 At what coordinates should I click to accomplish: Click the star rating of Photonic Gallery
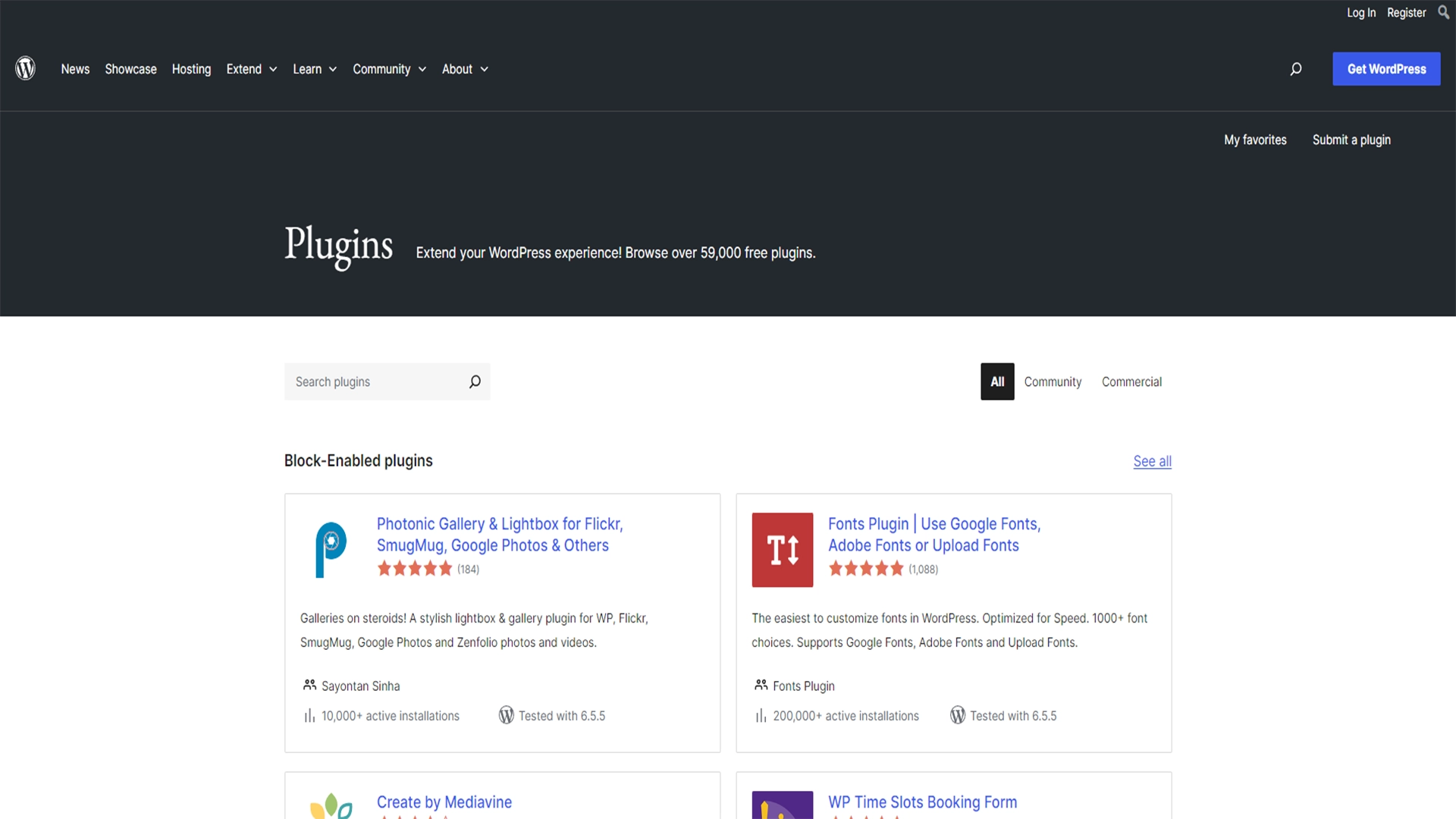pos(415,569)
